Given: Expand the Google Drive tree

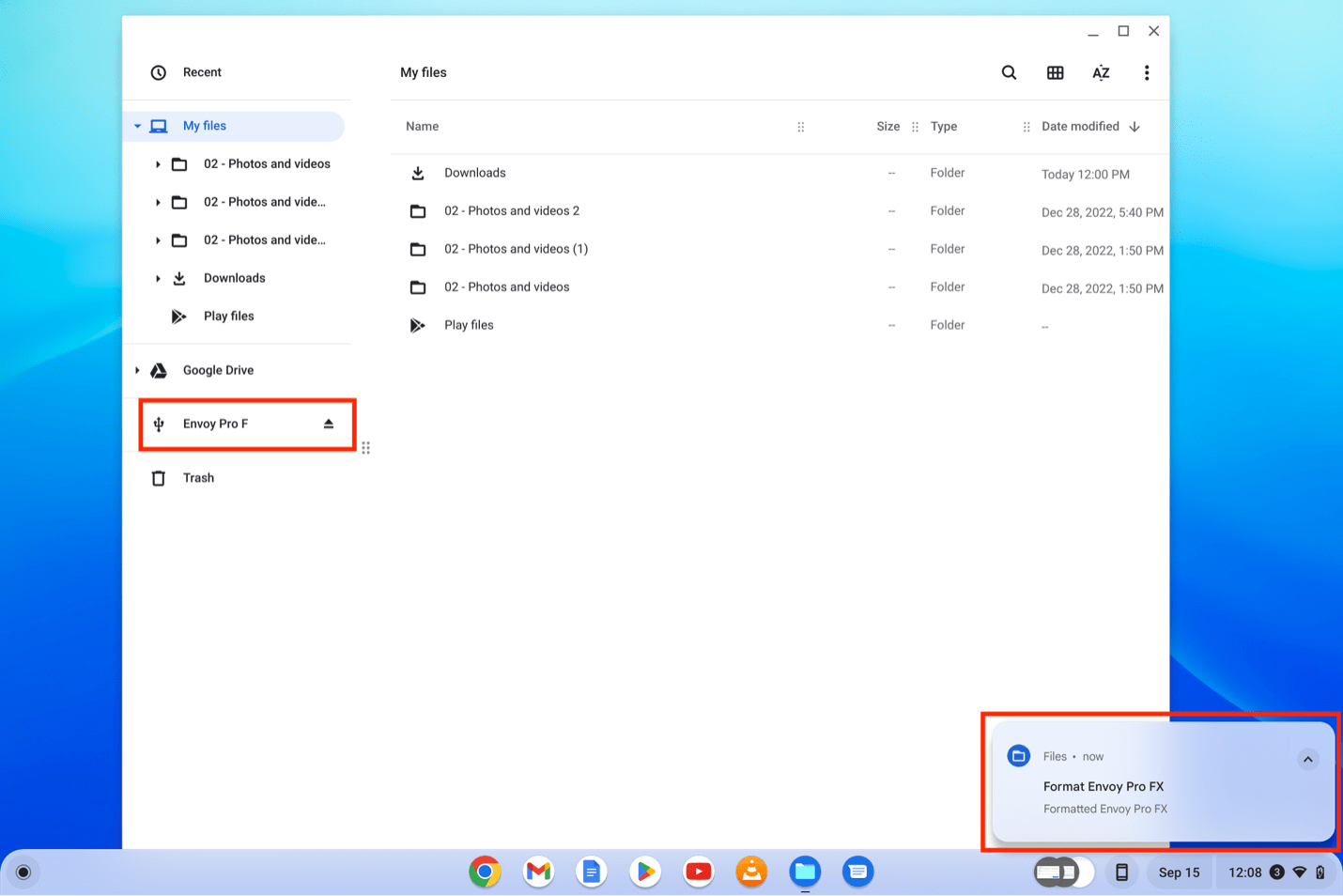Looking at the screenshot, I should [x=137, y=371].
